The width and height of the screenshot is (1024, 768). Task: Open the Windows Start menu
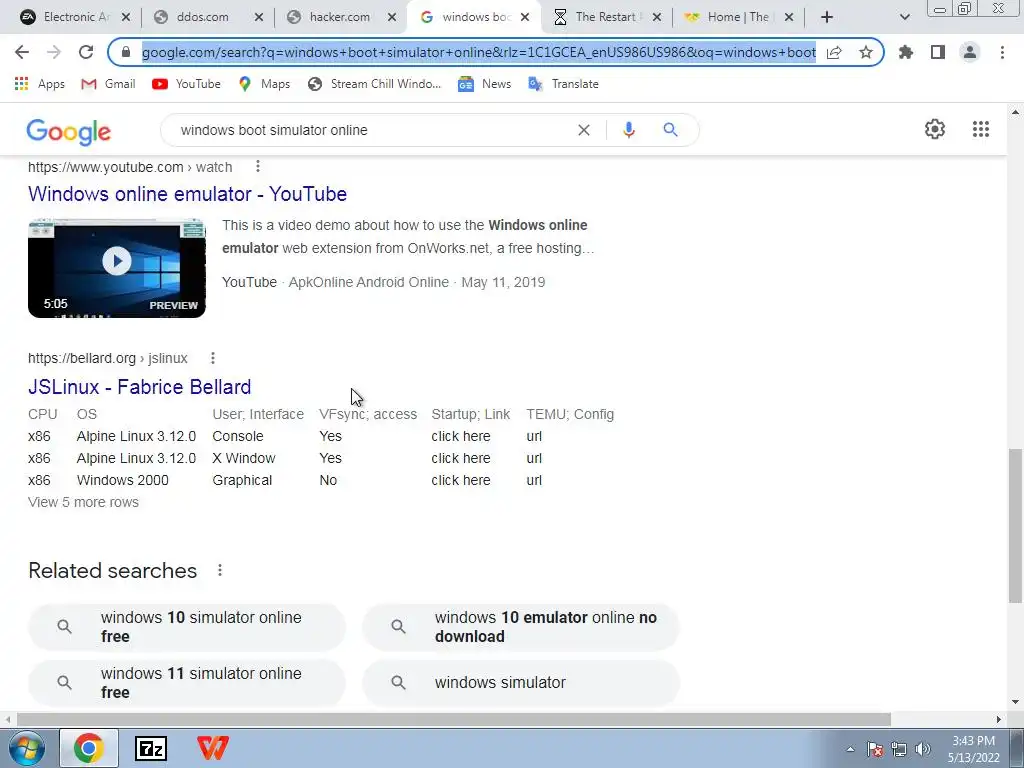click(x=25, y=748)
